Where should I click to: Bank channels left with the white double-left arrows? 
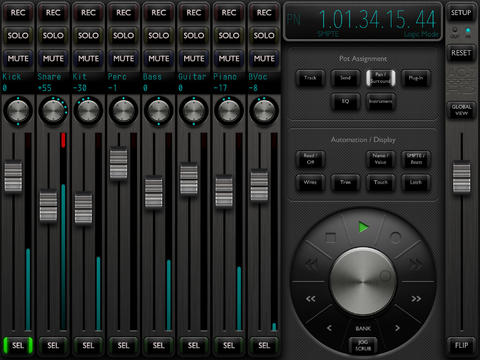click(311, 299)
